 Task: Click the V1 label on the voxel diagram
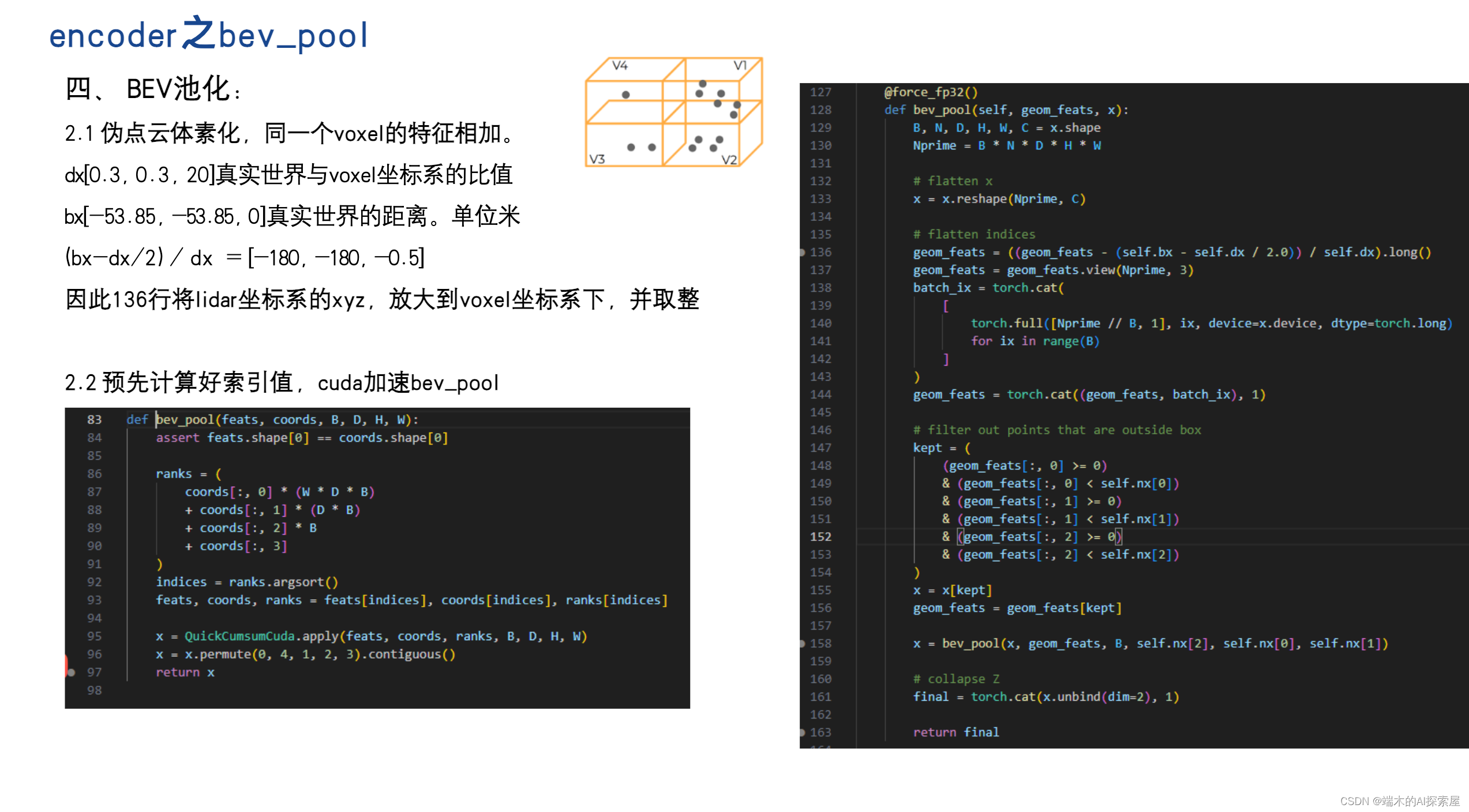tap(740, 65)
